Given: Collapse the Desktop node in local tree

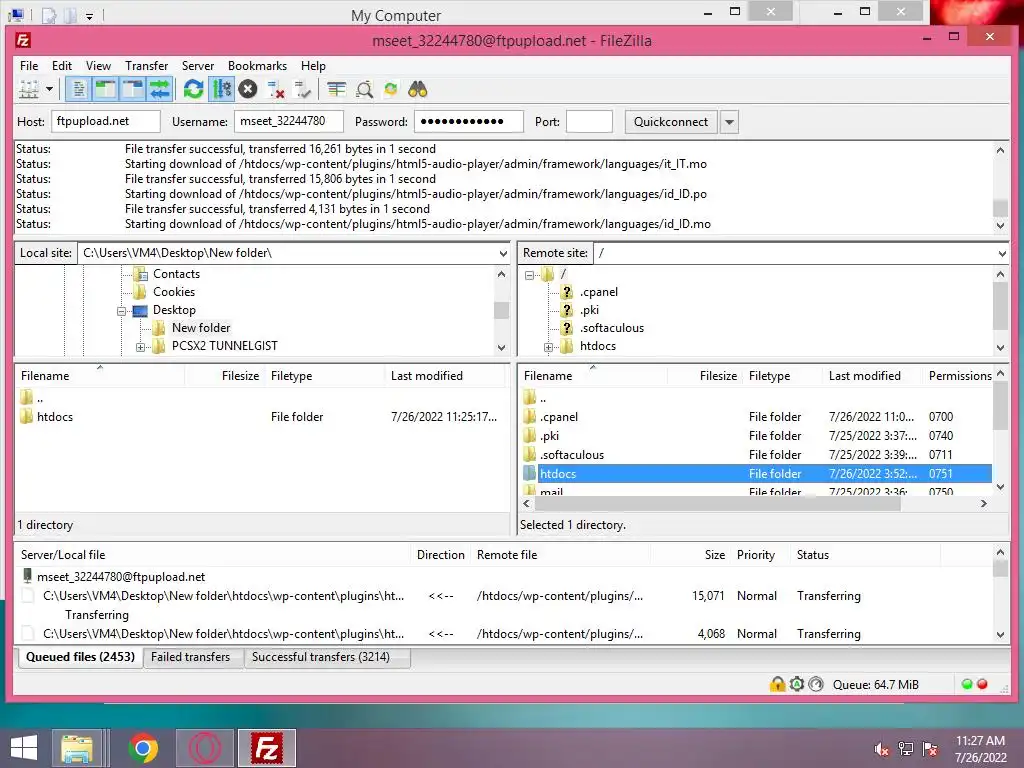Looking at the screenshot, I should pos(121,312).
